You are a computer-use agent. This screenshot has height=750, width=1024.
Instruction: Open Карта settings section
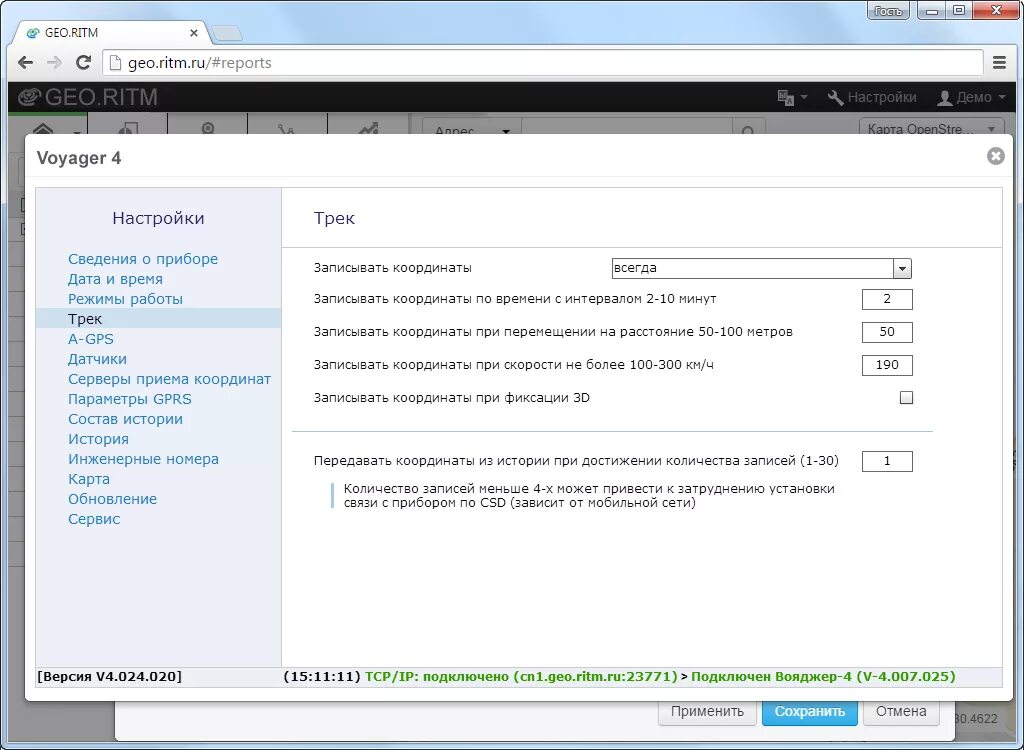pos(89,479)
